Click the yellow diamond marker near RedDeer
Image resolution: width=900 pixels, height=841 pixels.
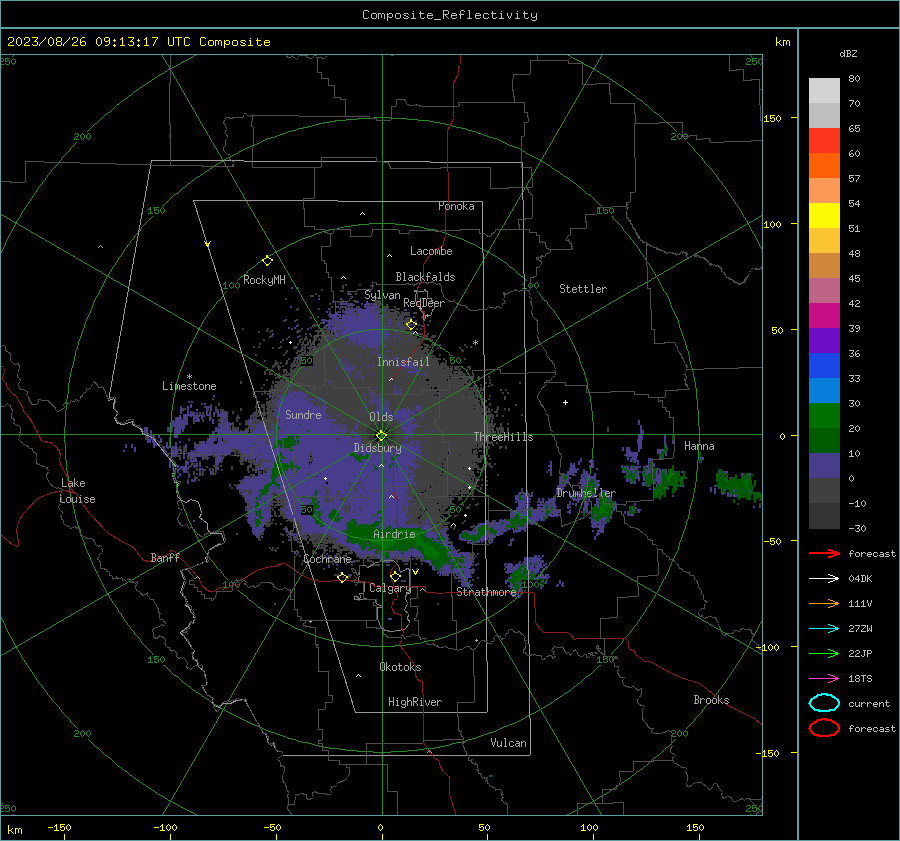(x=411, y=325)
